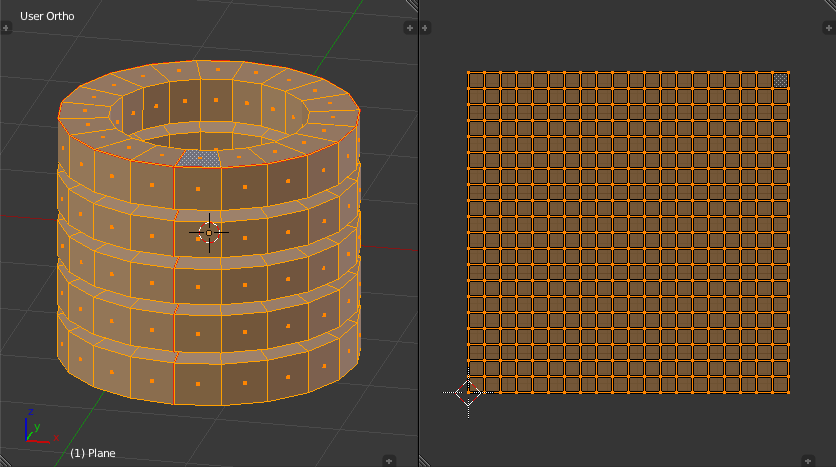Click the UV editor bottom-left area split corner

click(425, 461)
